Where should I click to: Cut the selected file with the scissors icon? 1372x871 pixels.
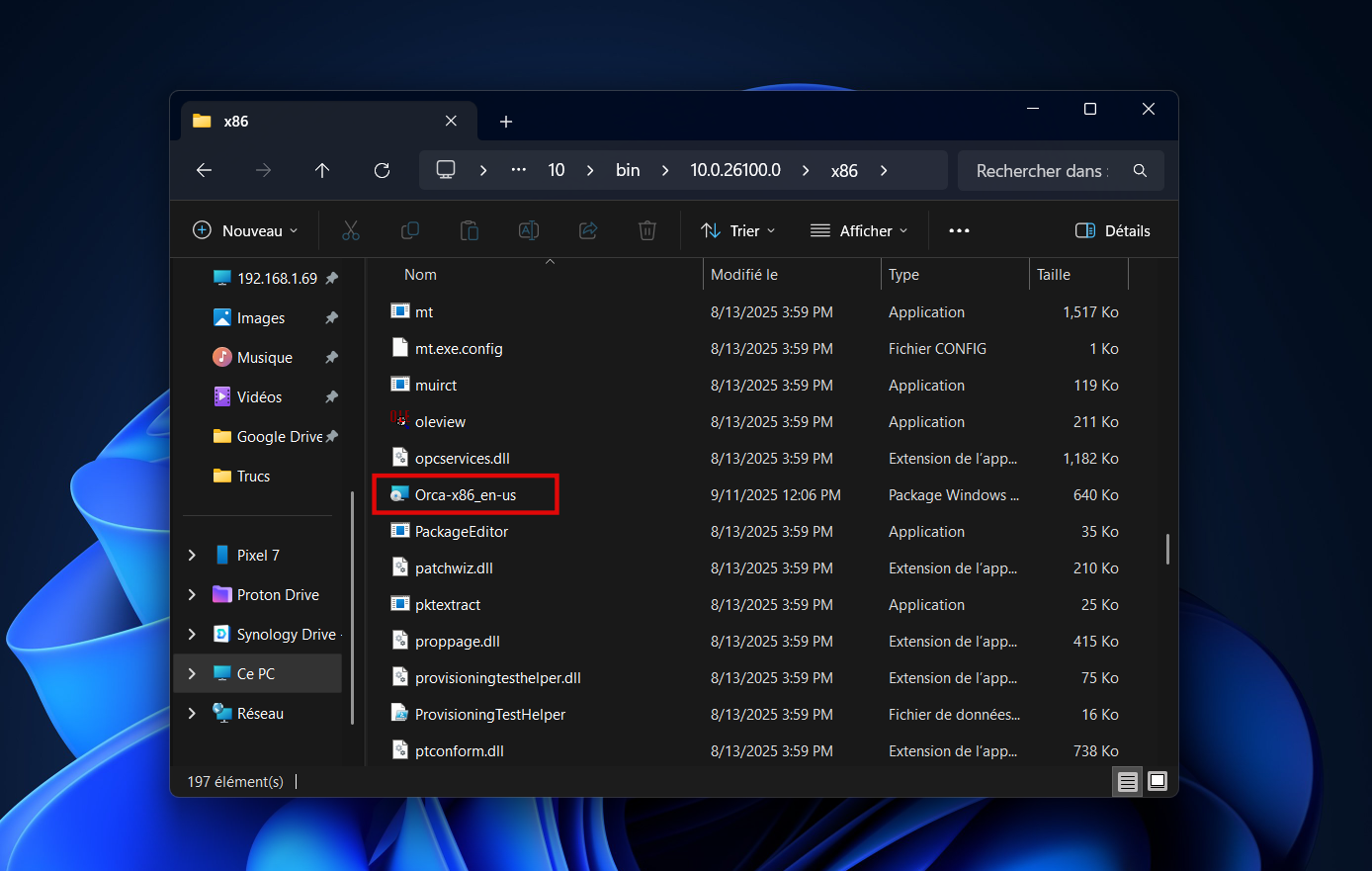[x=351, y=230]
